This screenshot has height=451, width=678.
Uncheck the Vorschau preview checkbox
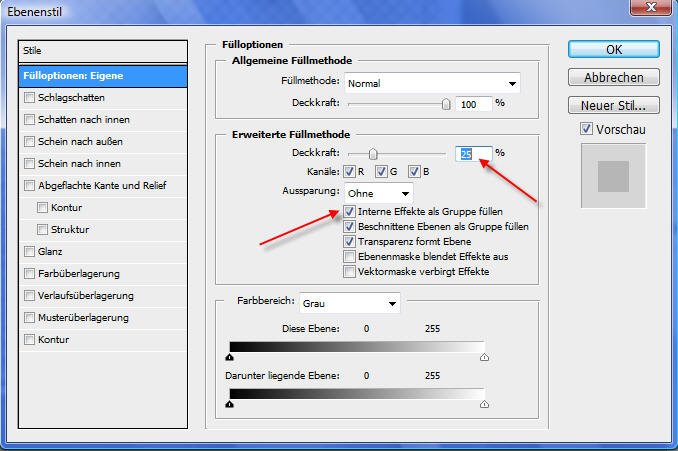[x=587, y=129]
